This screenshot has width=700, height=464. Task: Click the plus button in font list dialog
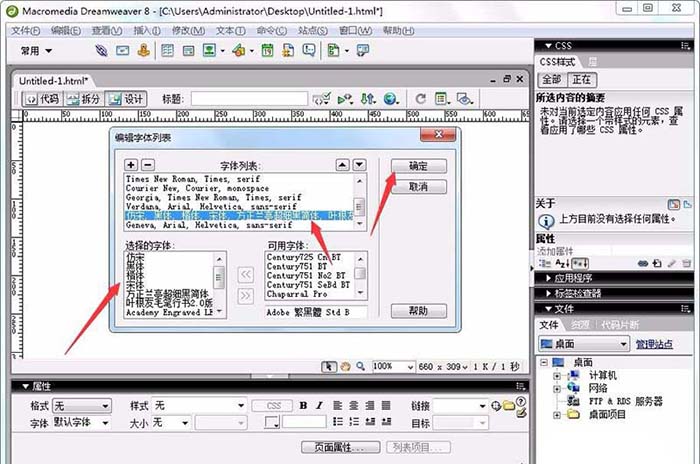pos(131,165)
